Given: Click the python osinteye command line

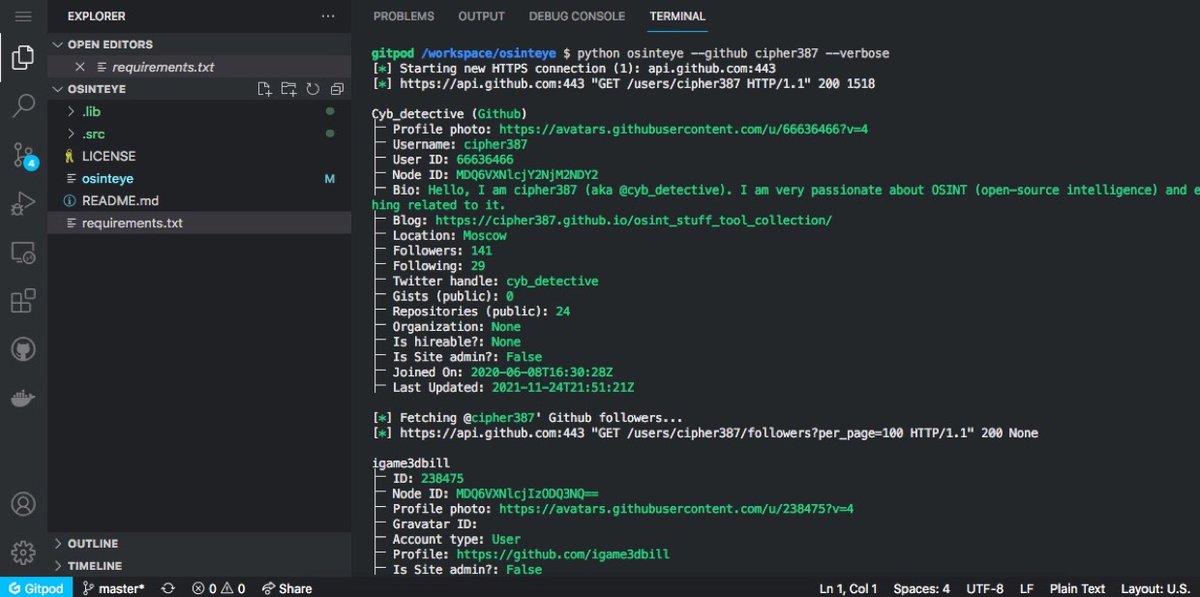Looking at the screenshot, I should [x=733, y=53].
